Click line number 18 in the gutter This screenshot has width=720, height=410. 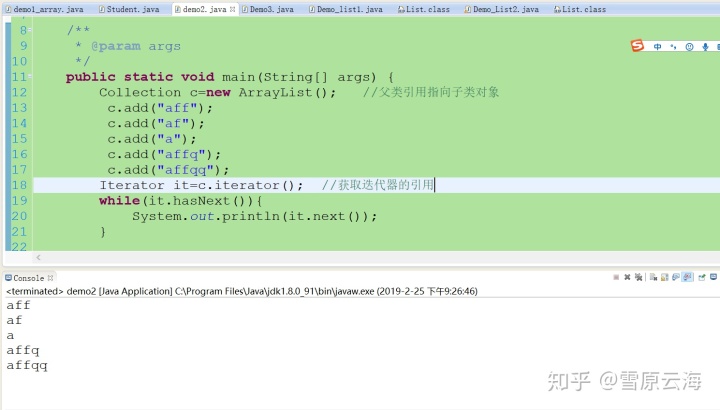point(19,185)
